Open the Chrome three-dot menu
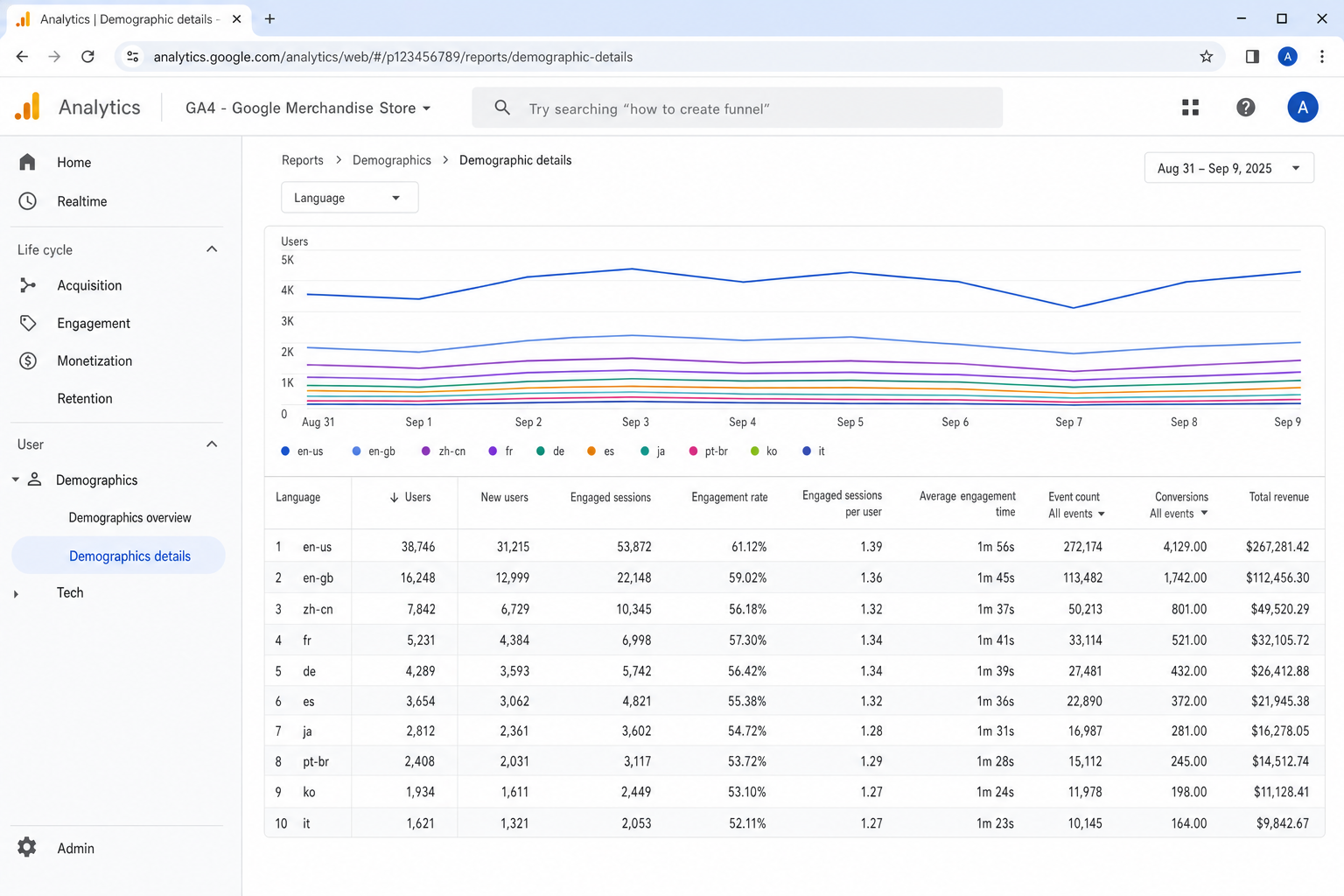Image resolution: width=1344 pixels, height=896 pixels. tap(1322, 57)
